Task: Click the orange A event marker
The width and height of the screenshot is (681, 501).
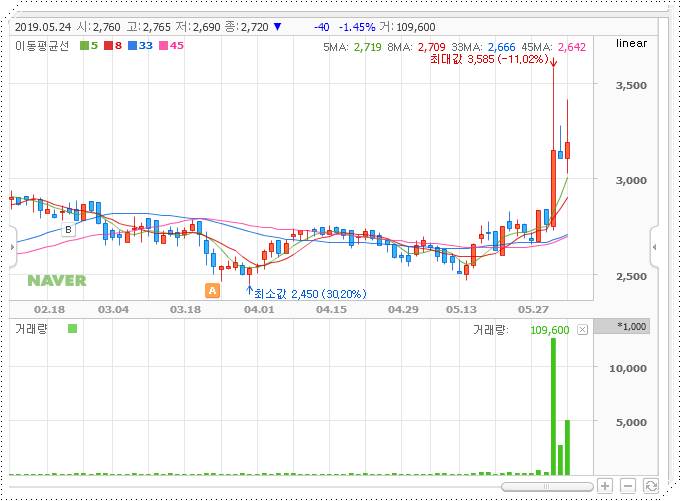Action: 212,290
